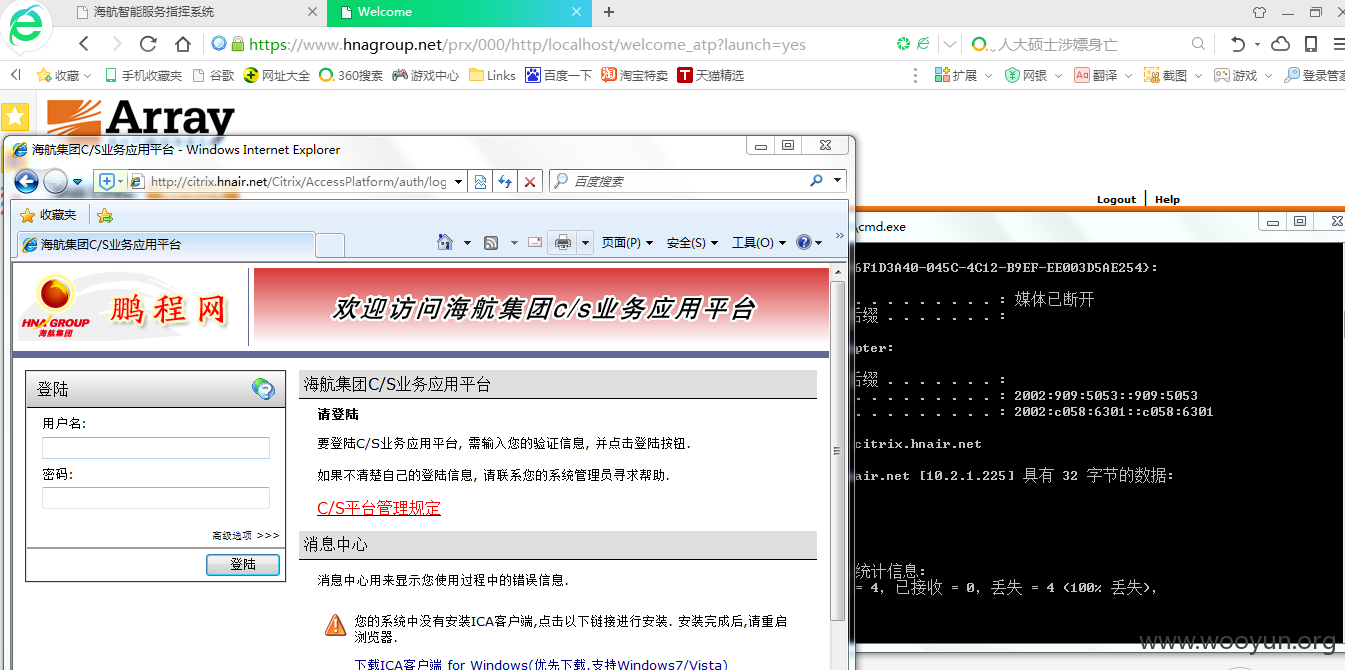Screen dimensions: 1345x670
Task: Expand the IE address bar dropdown
Action: 459,182
